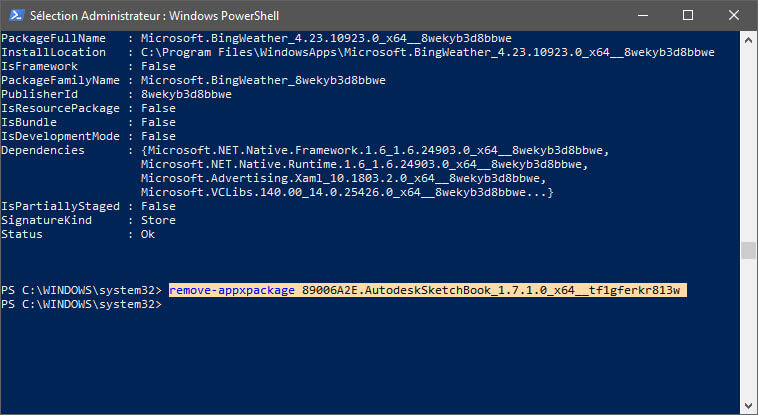Screen dimensions: 758x415
Task: Click the scrollbar up arrow
Action: point(748,39)
